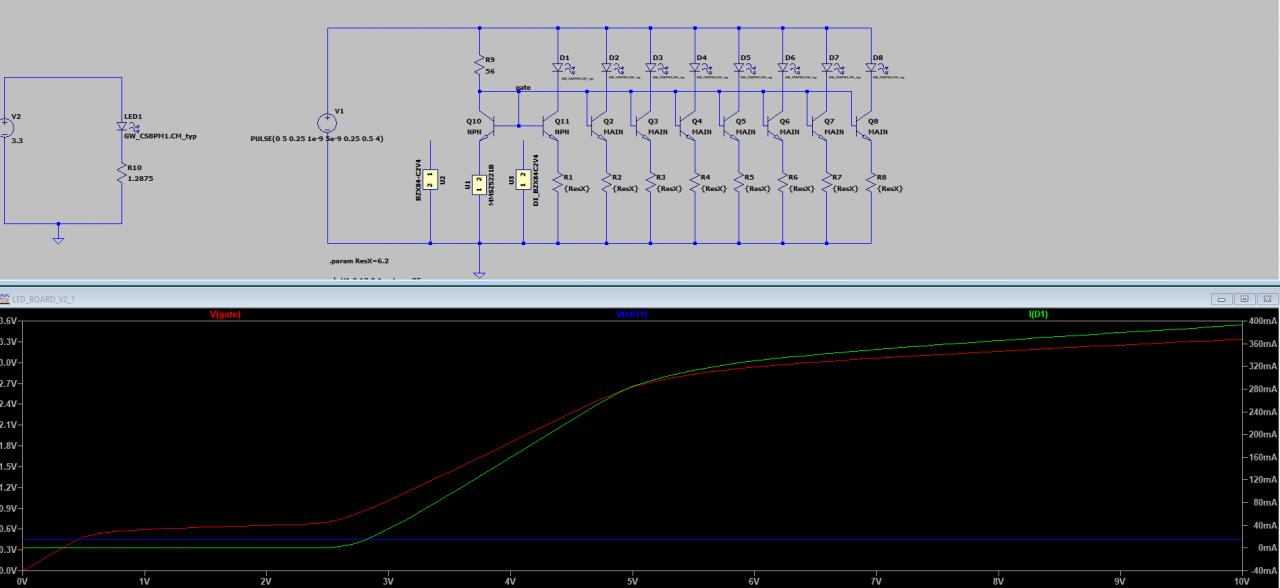Click the 200mA label on right axis
Viewport: 1280px width, 588px height.
pos(1264,435)
